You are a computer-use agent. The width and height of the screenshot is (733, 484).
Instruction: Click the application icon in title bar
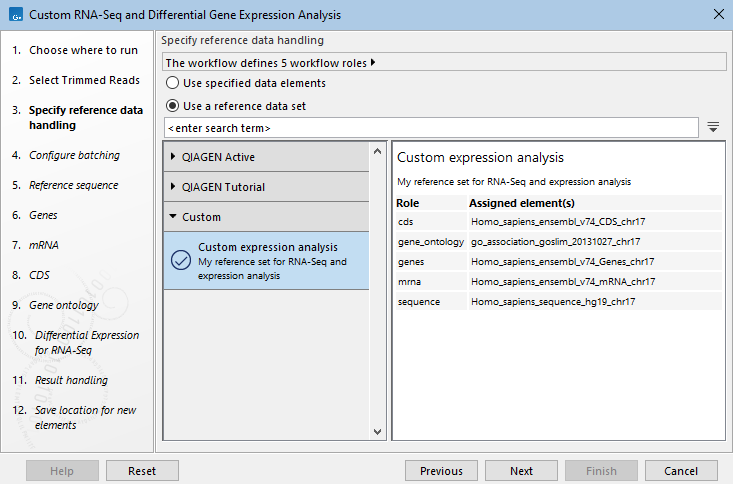tap(14, 15)
